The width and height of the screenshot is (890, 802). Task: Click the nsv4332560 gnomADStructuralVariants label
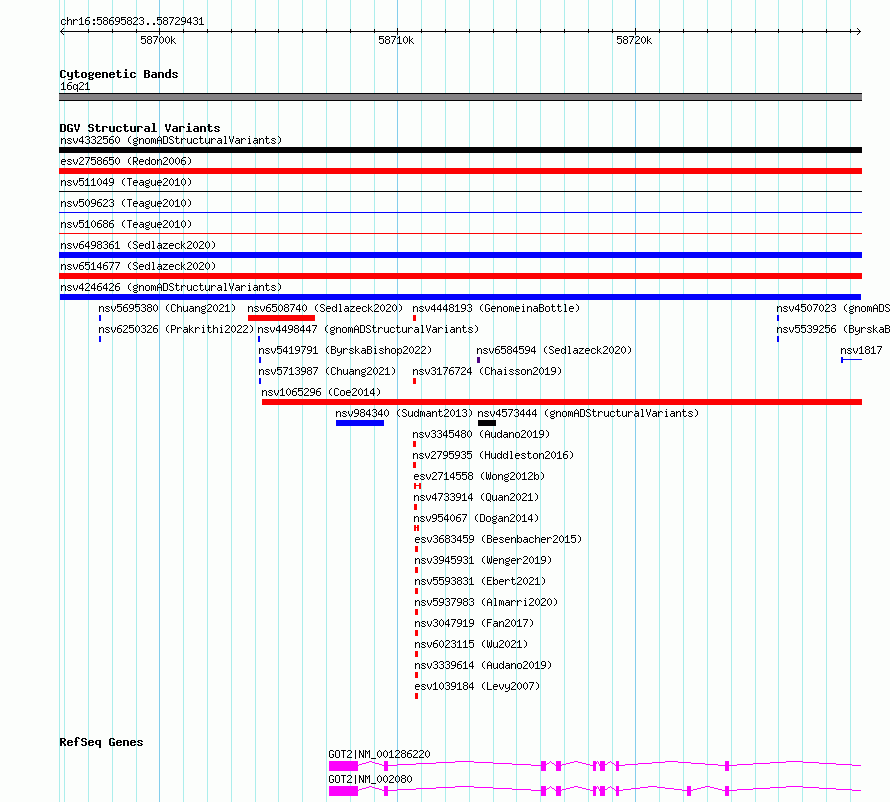click(x=171, y=140)
